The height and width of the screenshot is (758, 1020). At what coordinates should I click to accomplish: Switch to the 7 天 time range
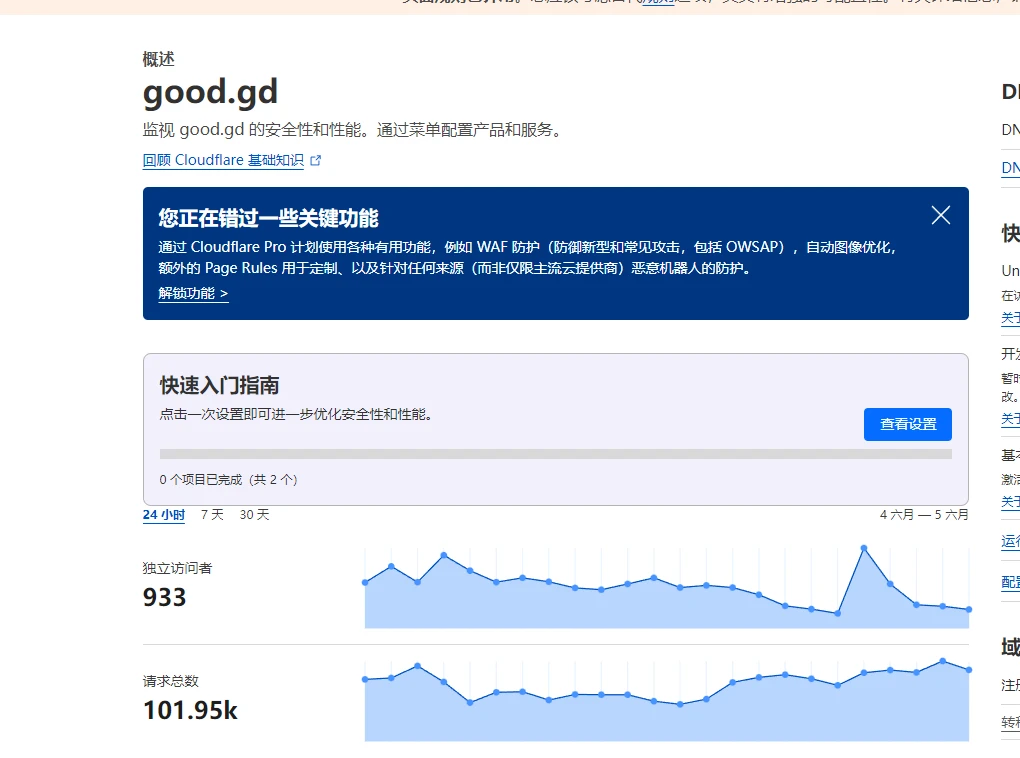coord(212,515)
